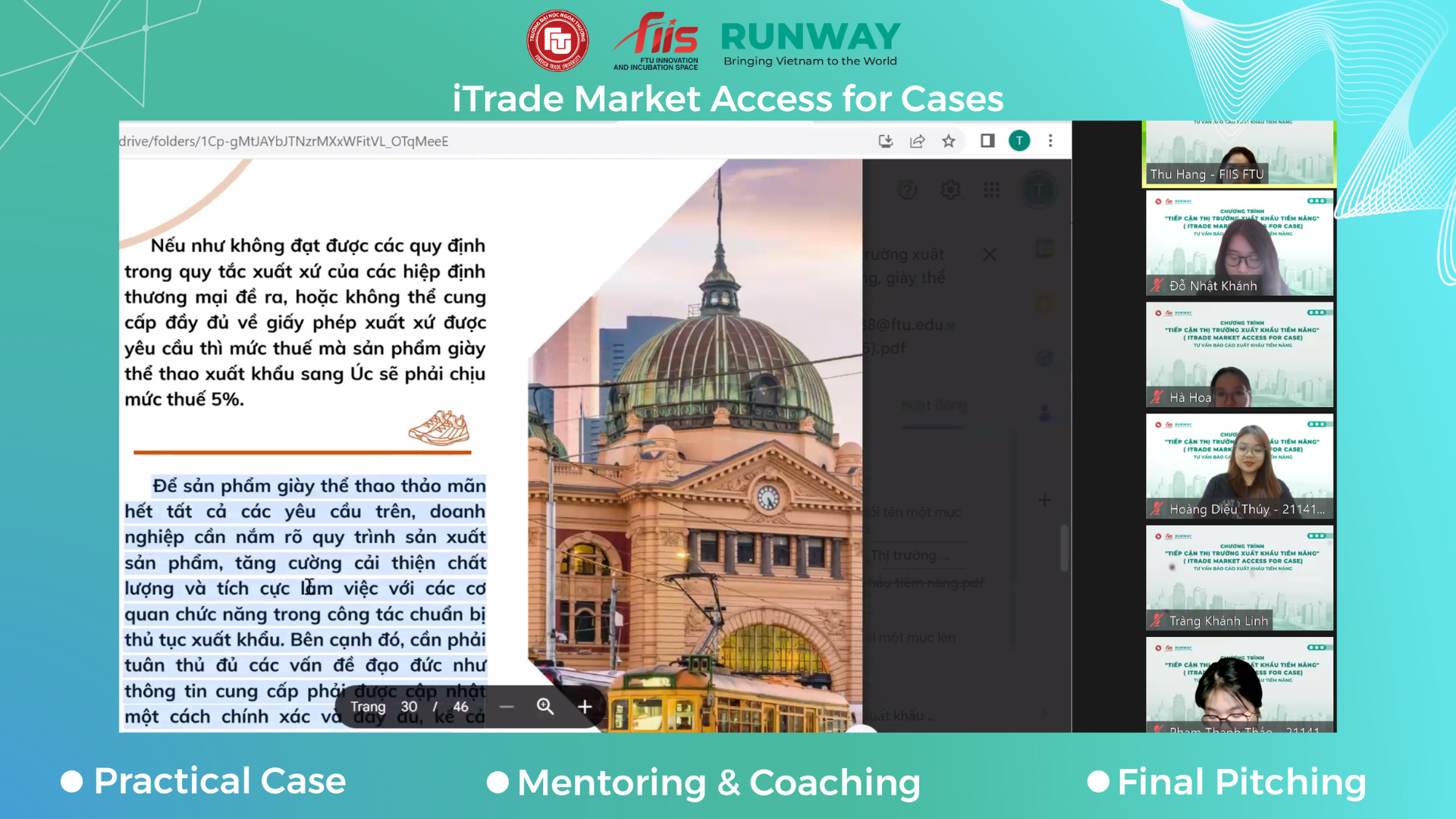
Task: Select Hà Hoa participant video tile
Action: 1239,355
